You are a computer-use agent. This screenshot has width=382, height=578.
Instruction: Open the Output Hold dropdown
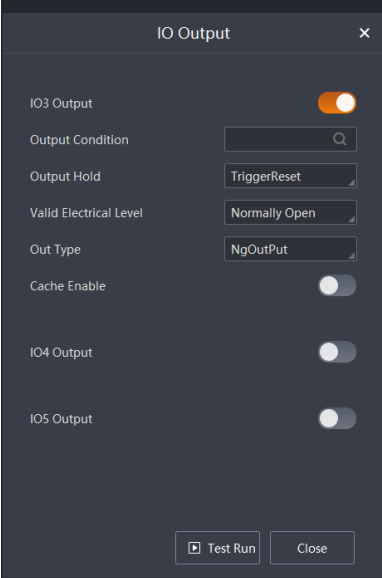click(291, 176)
